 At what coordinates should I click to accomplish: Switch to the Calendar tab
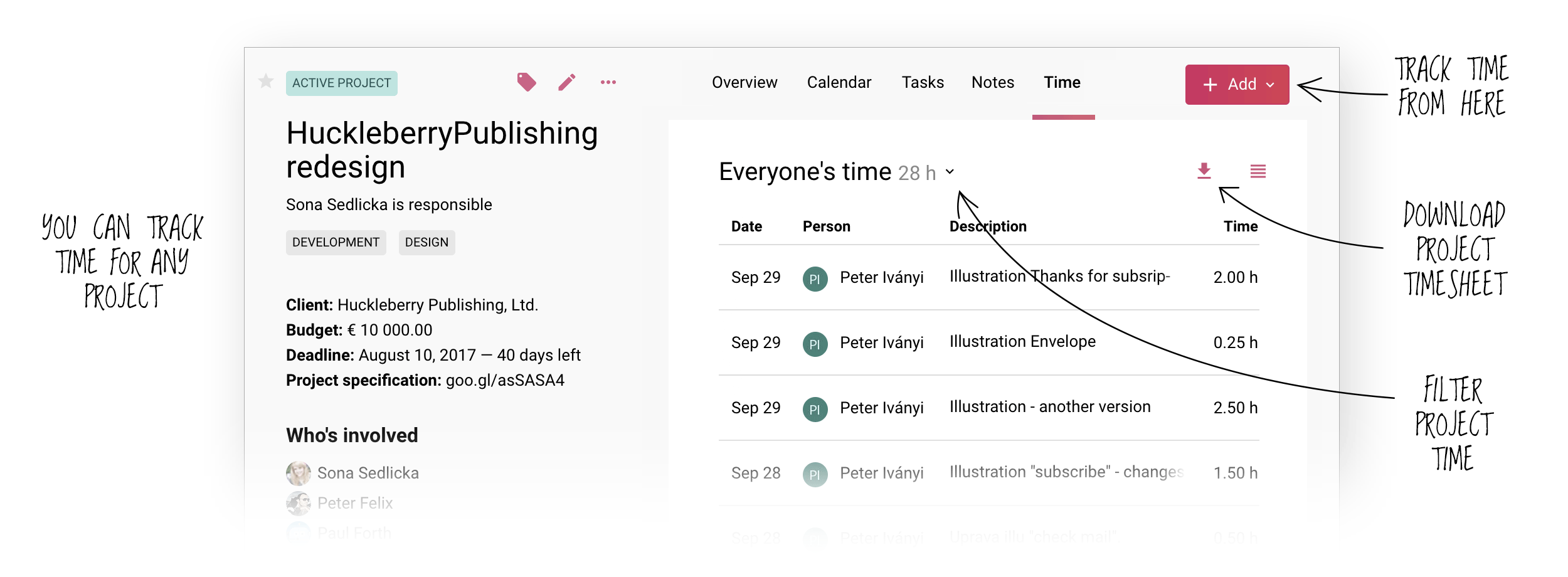[x=839, y=82]
